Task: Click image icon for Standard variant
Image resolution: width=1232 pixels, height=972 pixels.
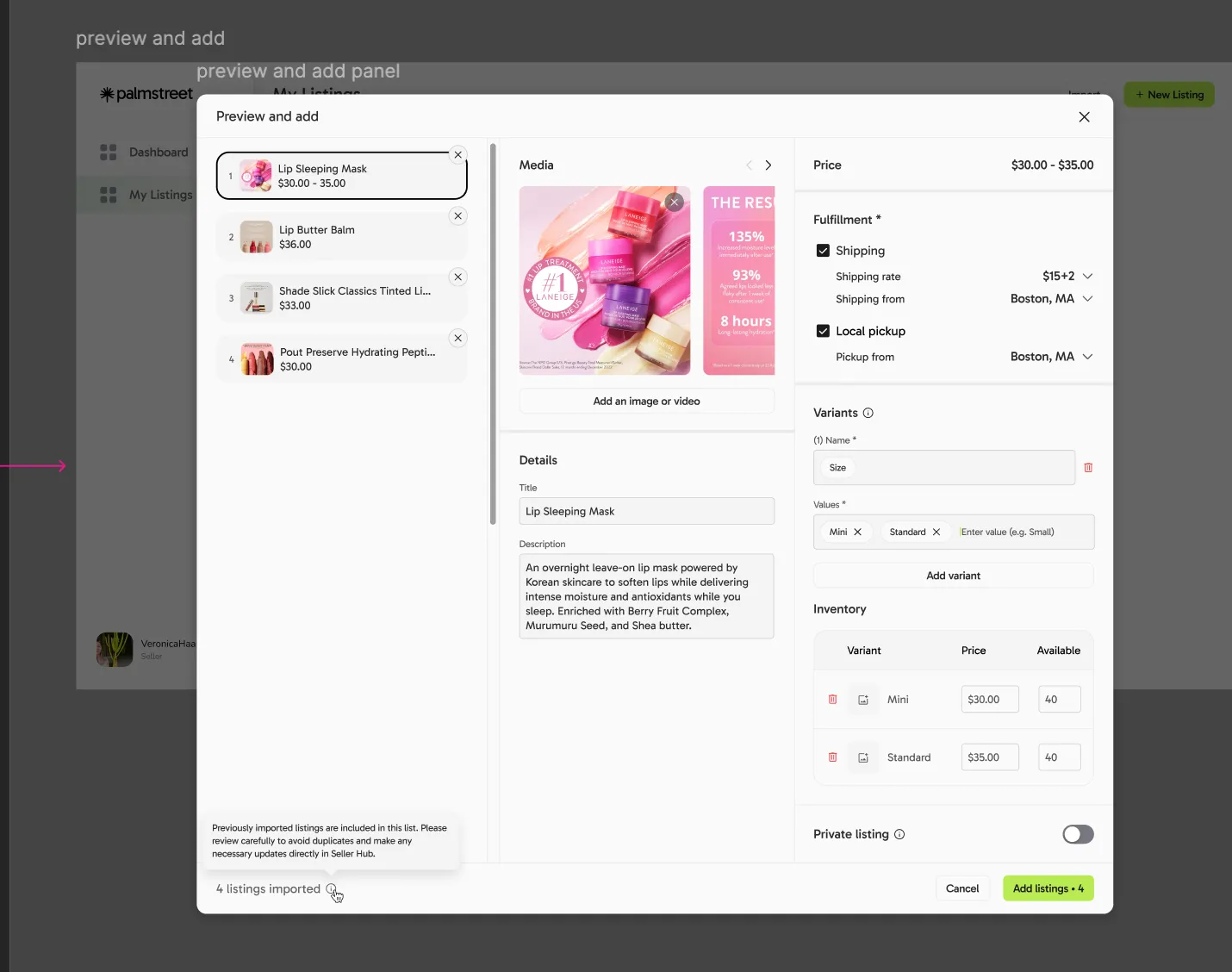Action: tap(862, 757)
